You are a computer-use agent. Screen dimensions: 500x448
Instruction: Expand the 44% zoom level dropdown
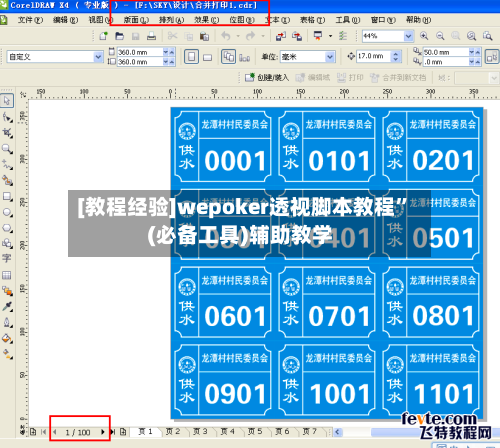pos(408,36)
